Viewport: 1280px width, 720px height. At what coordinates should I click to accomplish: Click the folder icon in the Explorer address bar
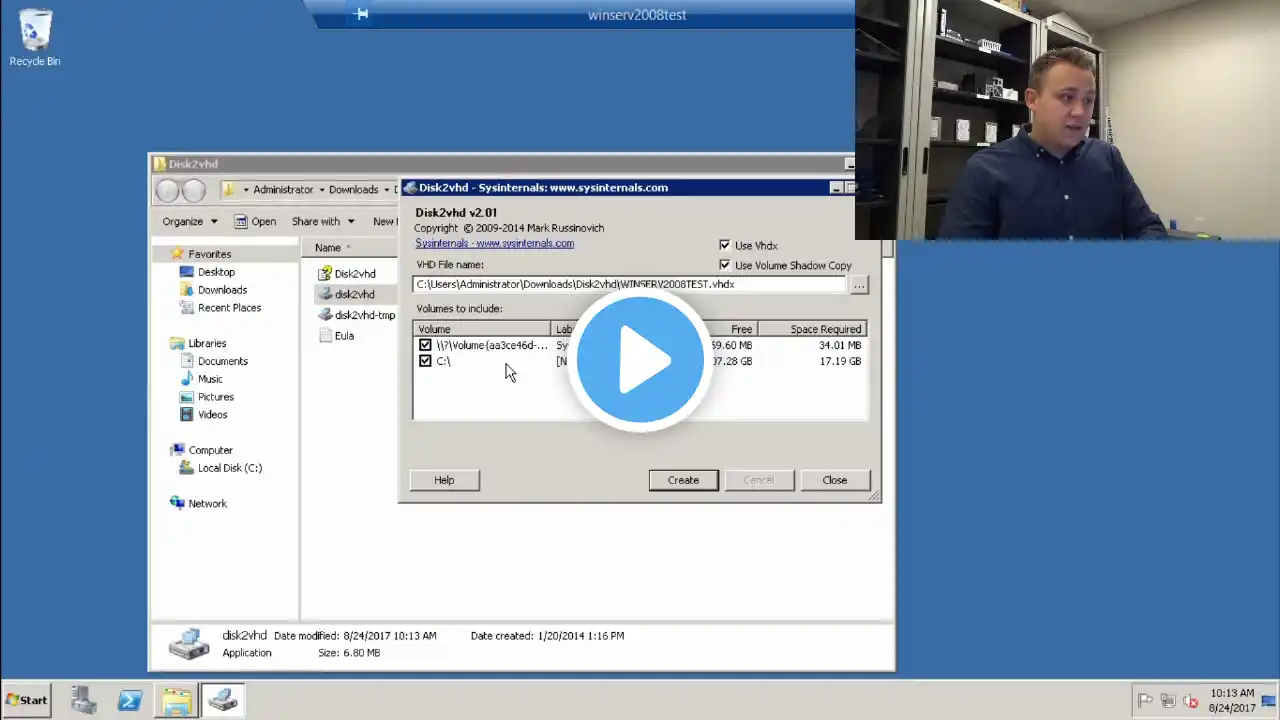coord(229,189)
